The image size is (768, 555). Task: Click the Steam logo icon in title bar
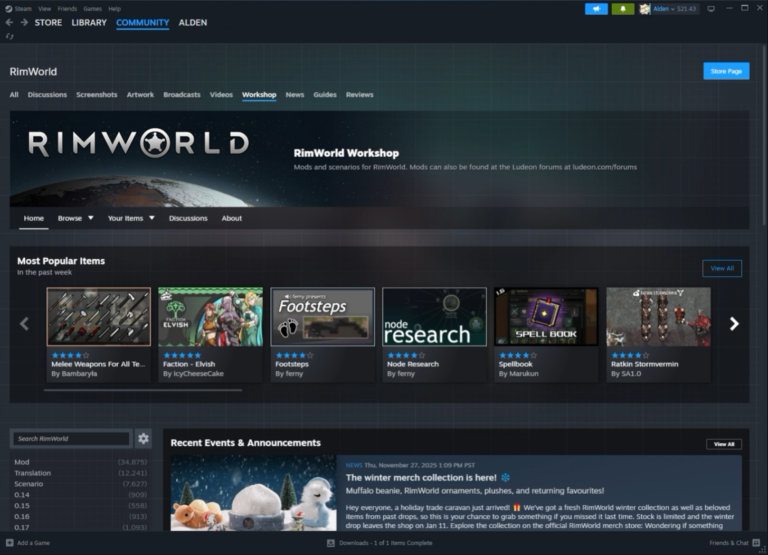point(8,8)
